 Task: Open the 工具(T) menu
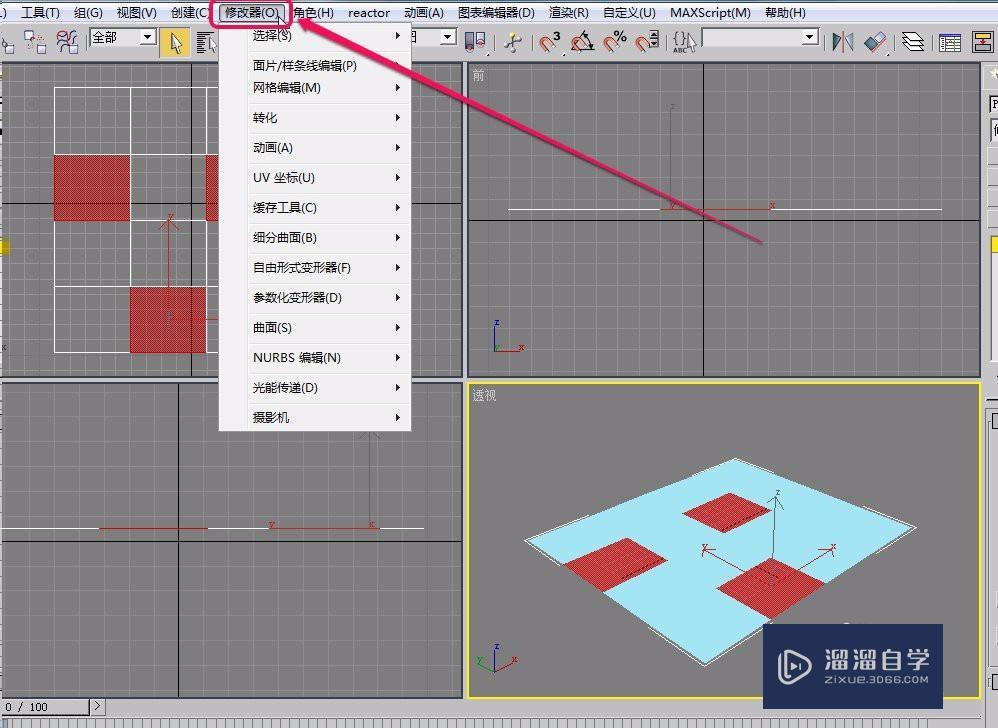(40, 13)
